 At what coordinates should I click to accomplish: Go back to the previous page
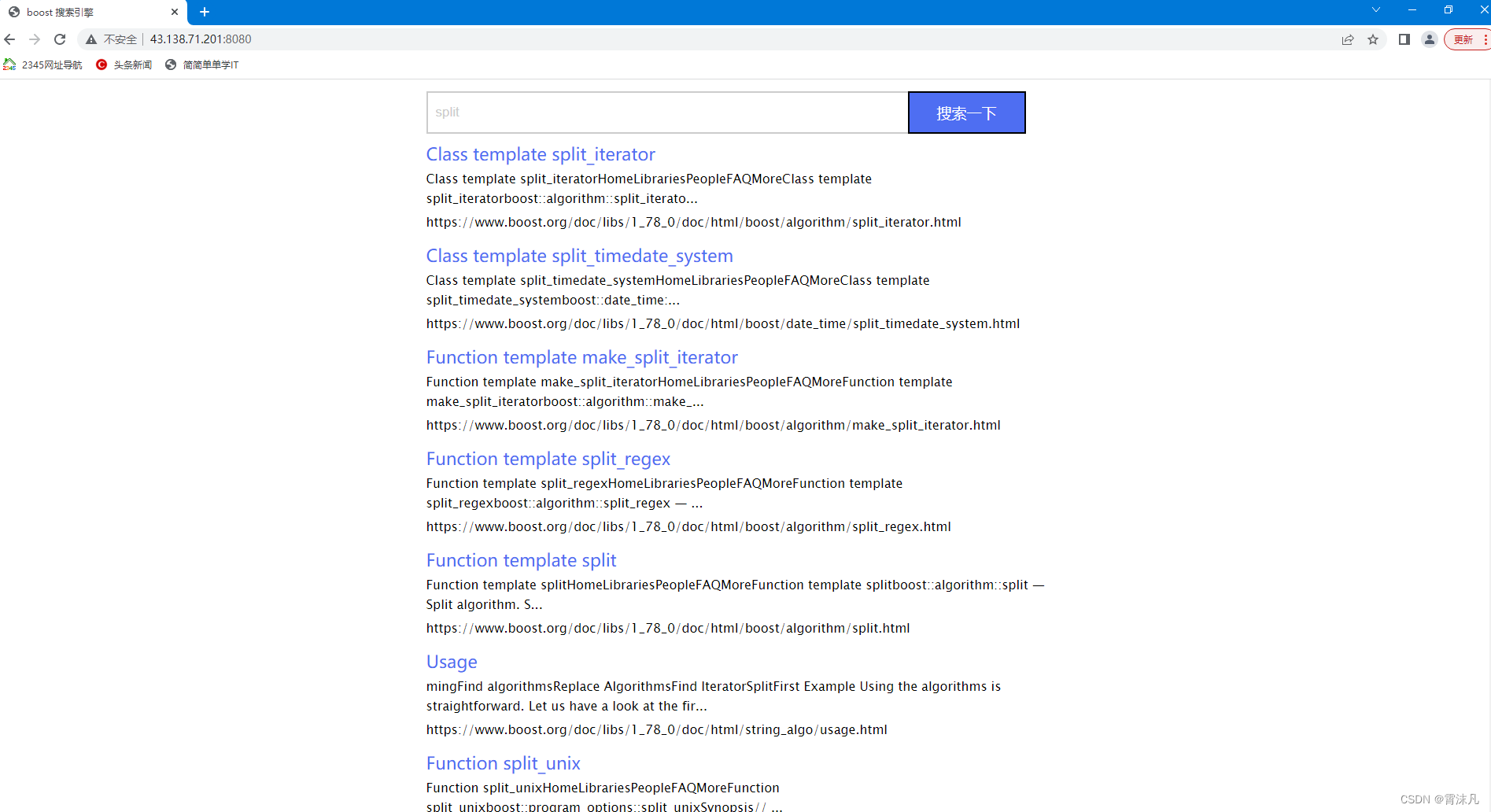coord(9,39)
